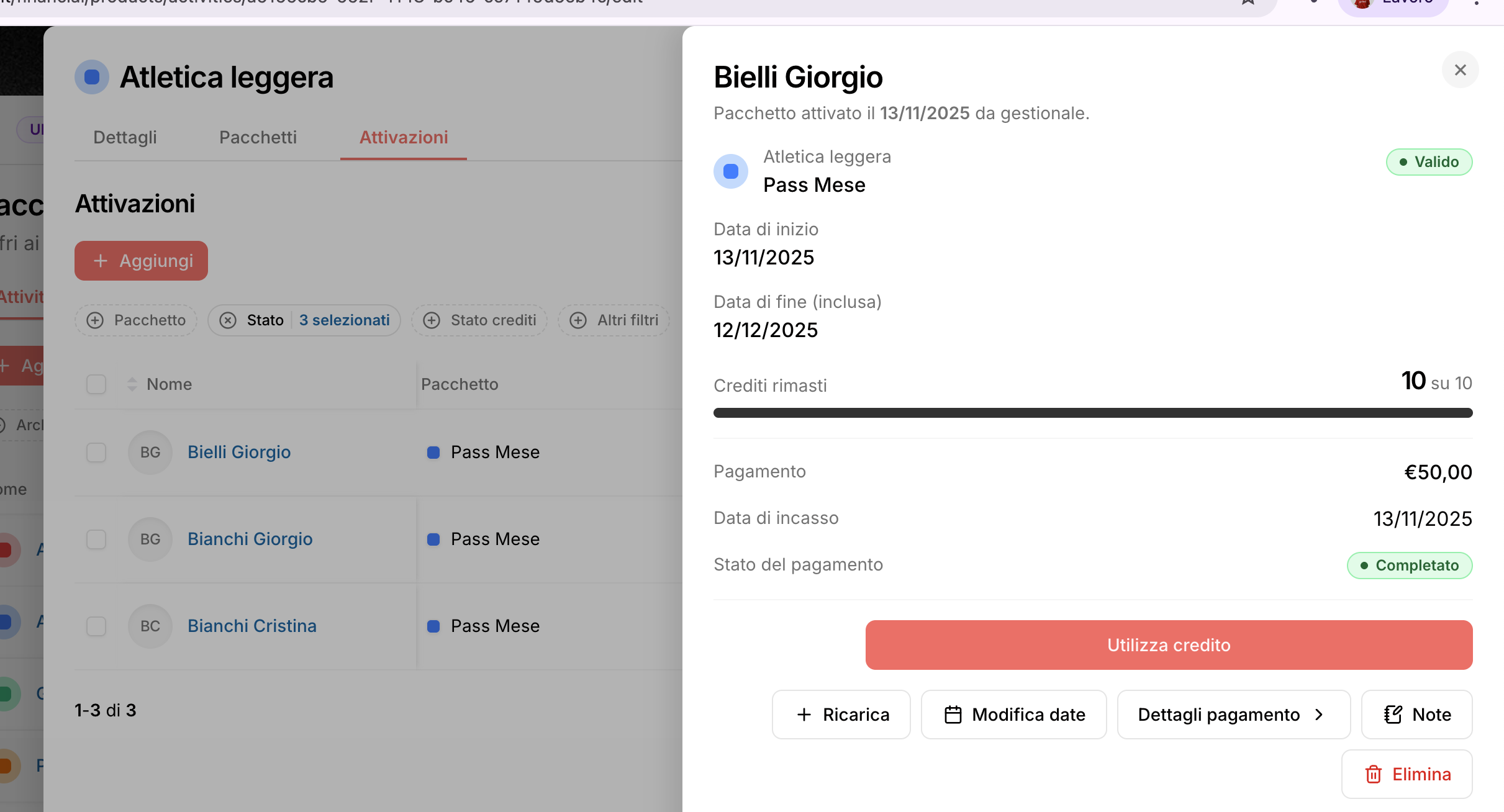Image resolution: width=1504 pixels, height=812 pixels.
Task: Click the Crediti rimasti progress bar
Action: (x=1092, y=413)
